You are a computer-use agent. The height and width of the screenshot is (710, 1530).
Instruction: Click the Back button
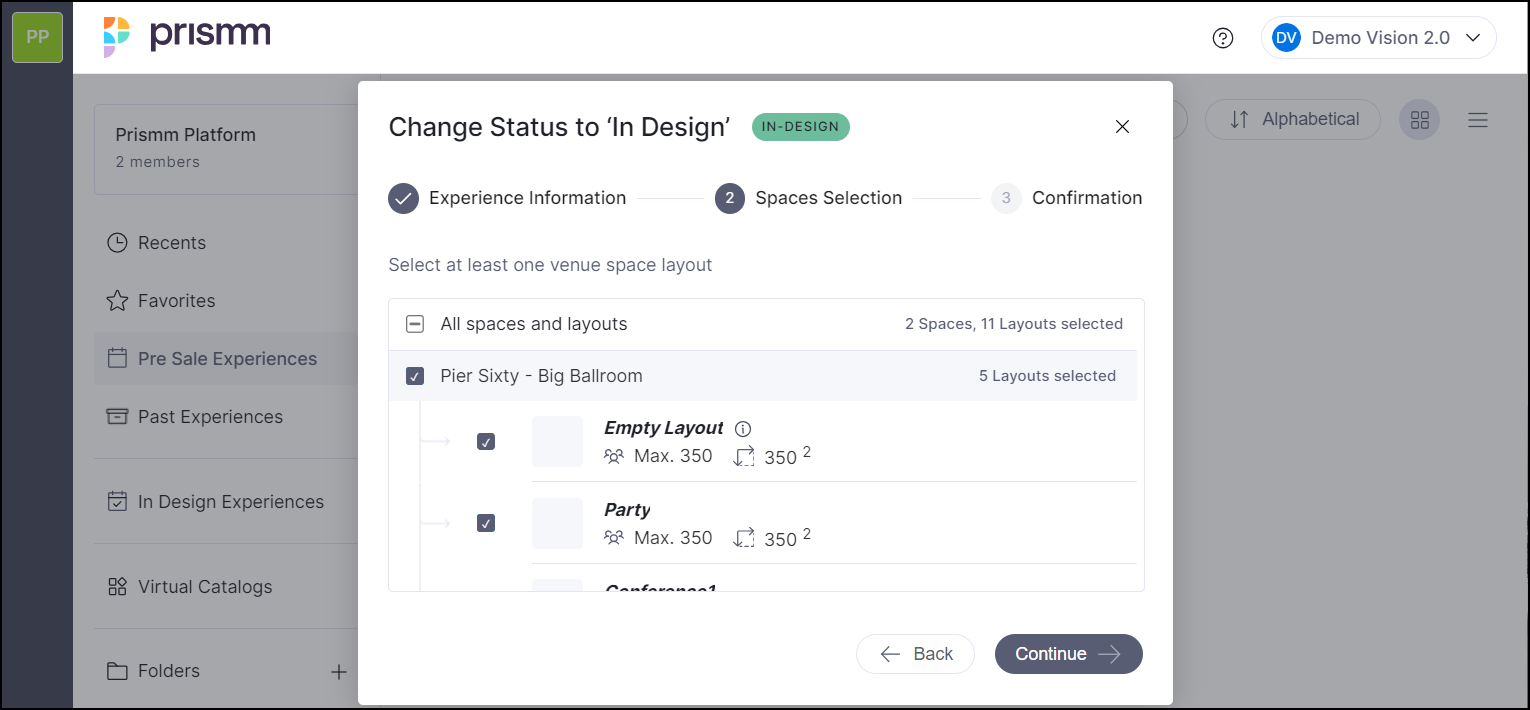(x=915, y=654)
